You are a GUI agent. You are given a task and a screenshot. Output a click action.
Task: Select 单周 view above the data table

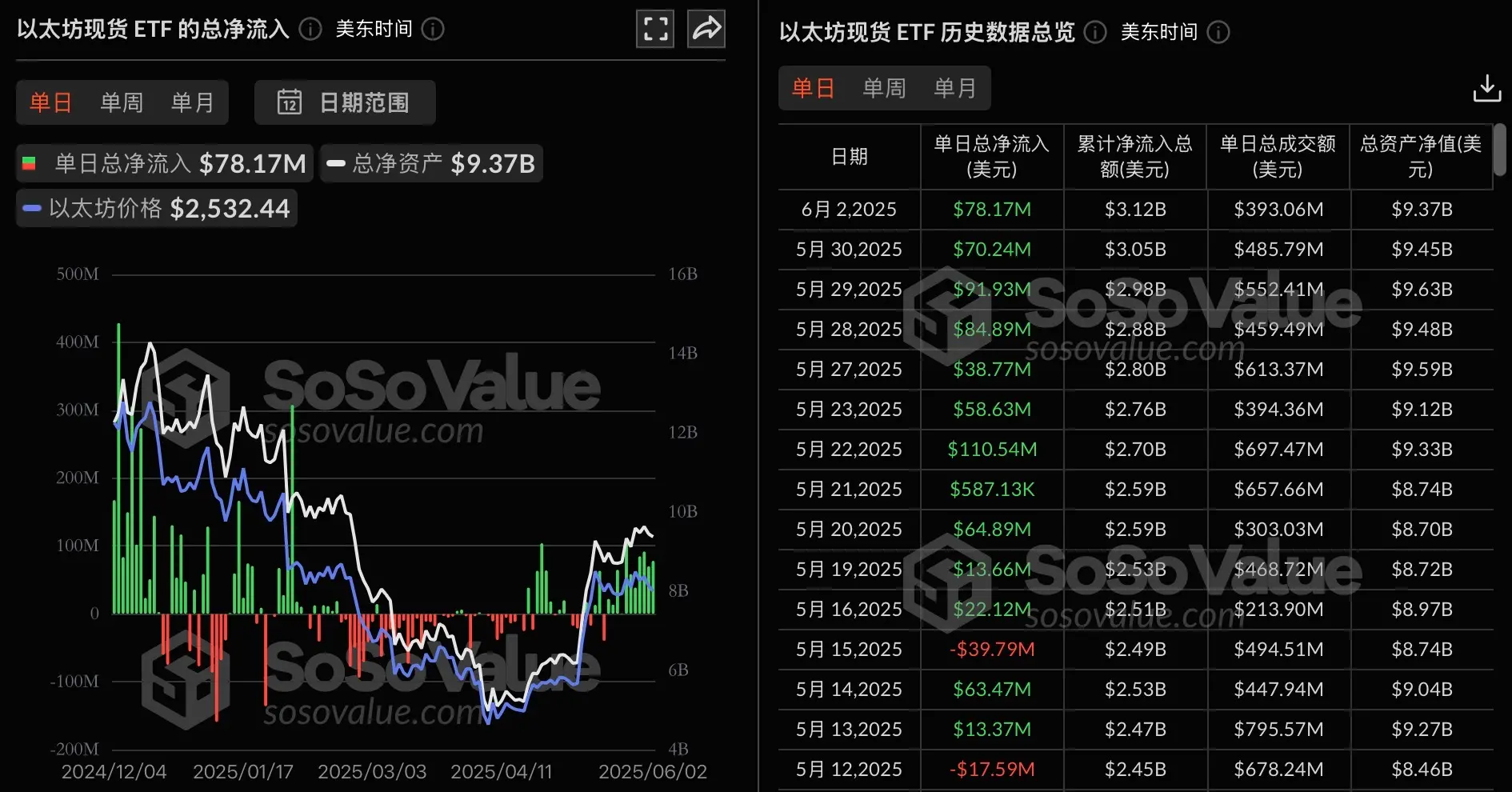tap(883, 88)
